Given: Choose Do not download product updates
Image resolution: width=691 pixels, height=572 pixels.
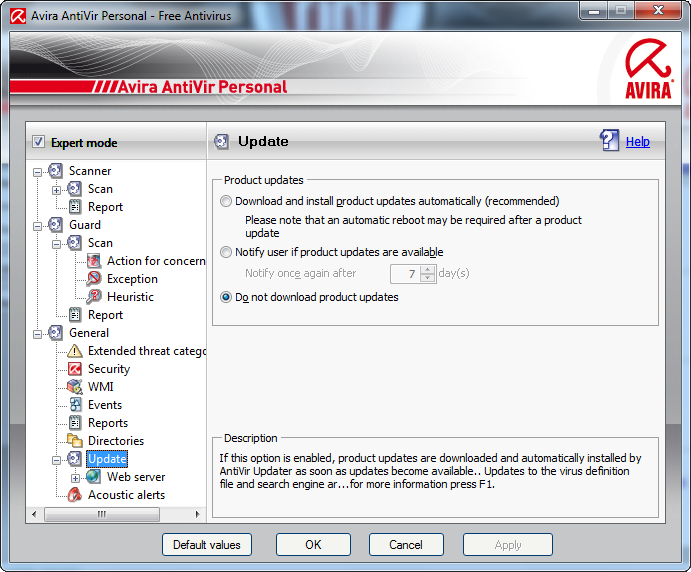Looking at the screenshot, I should pos(225,297).
